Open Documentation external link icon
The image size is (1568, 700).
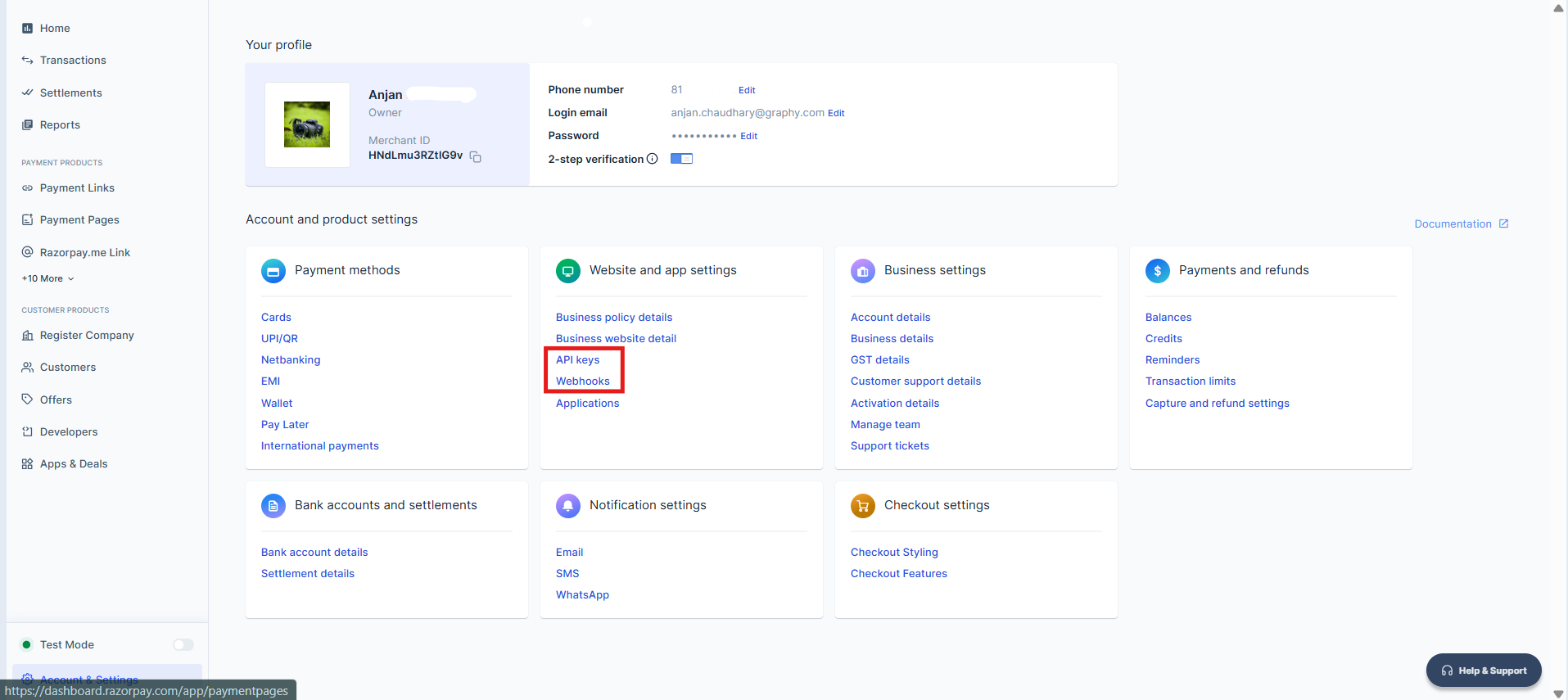pyautogui.click(x=1503, y=224)
